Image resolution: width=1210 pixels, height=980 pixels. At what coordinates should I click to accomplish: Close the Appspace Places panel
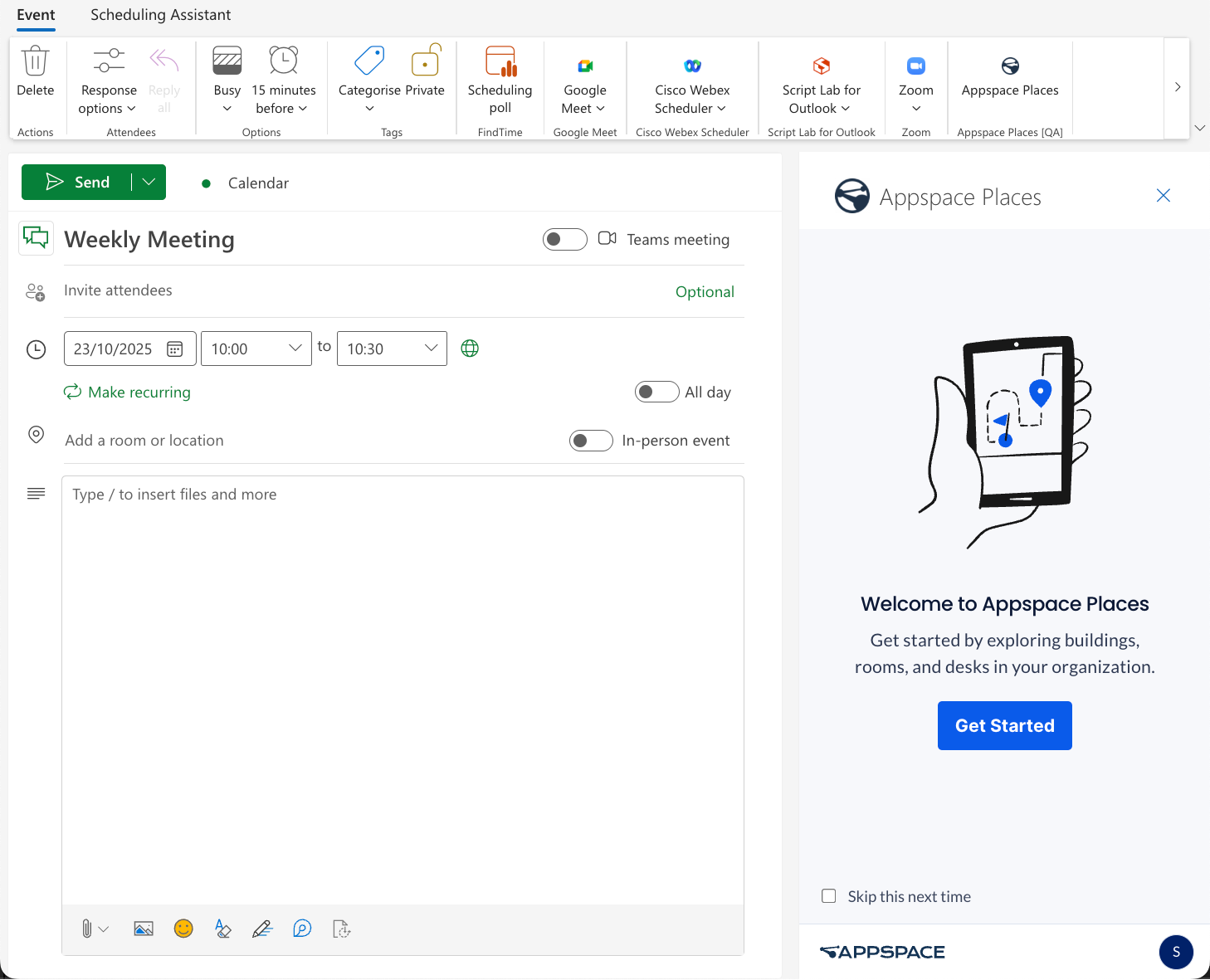pos(1164,195)
